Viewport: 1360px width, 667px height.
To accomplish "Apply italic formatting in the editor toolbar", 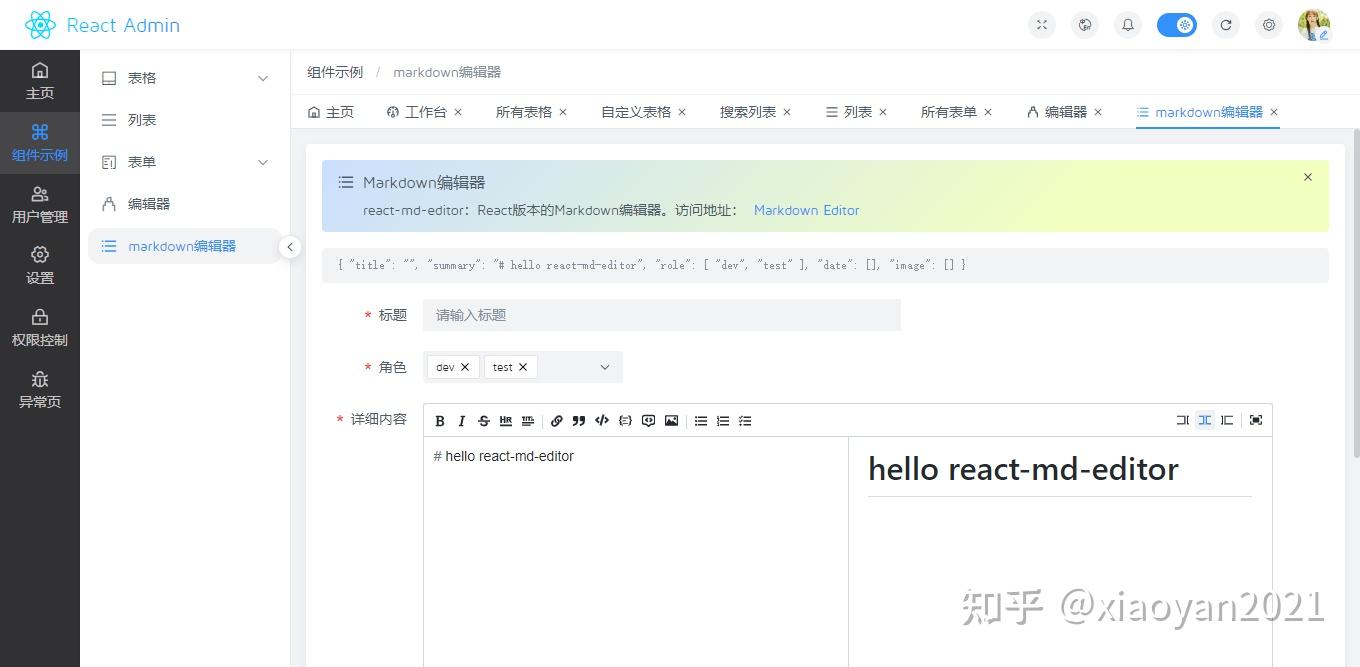I will [x=461, y=420].
